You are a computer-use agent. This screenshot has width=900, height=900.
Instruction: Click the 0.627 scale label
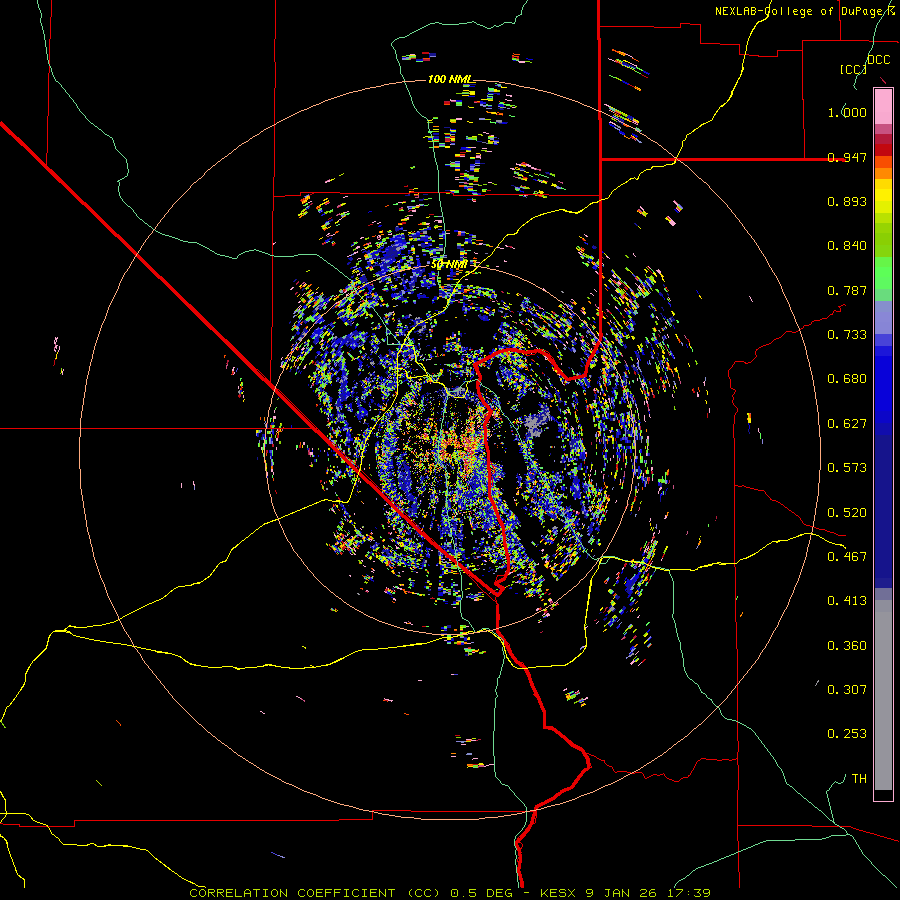click(x=847, y=424)
